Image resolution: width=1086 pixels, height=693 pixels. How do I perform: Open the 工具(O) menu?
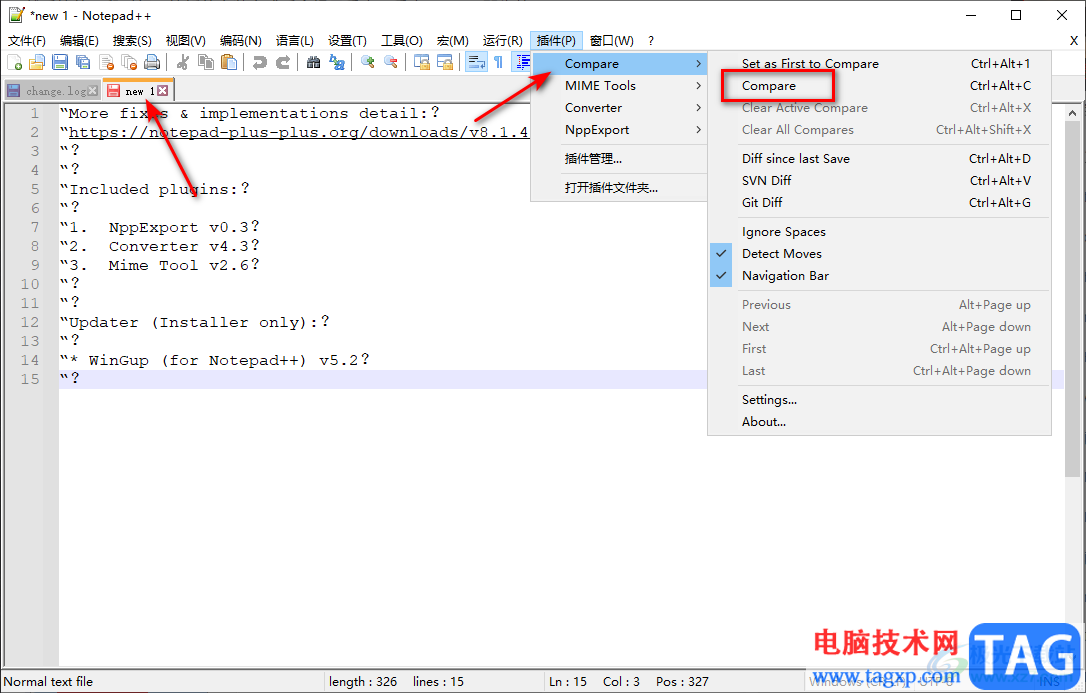click(x=402, y=41)
